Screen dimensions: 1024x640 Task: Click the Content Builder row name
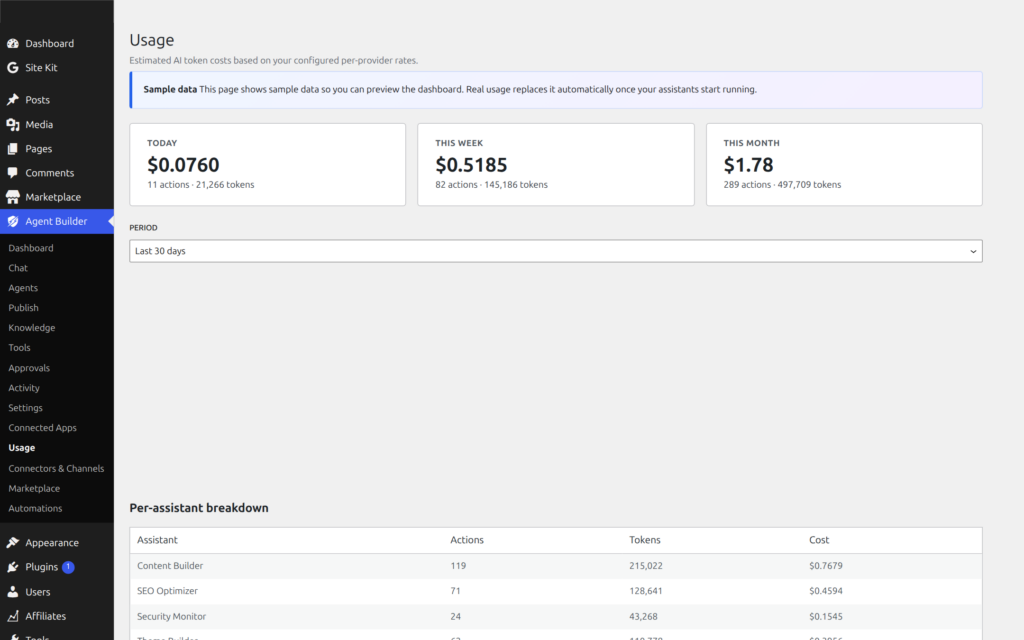click(170, 566)
